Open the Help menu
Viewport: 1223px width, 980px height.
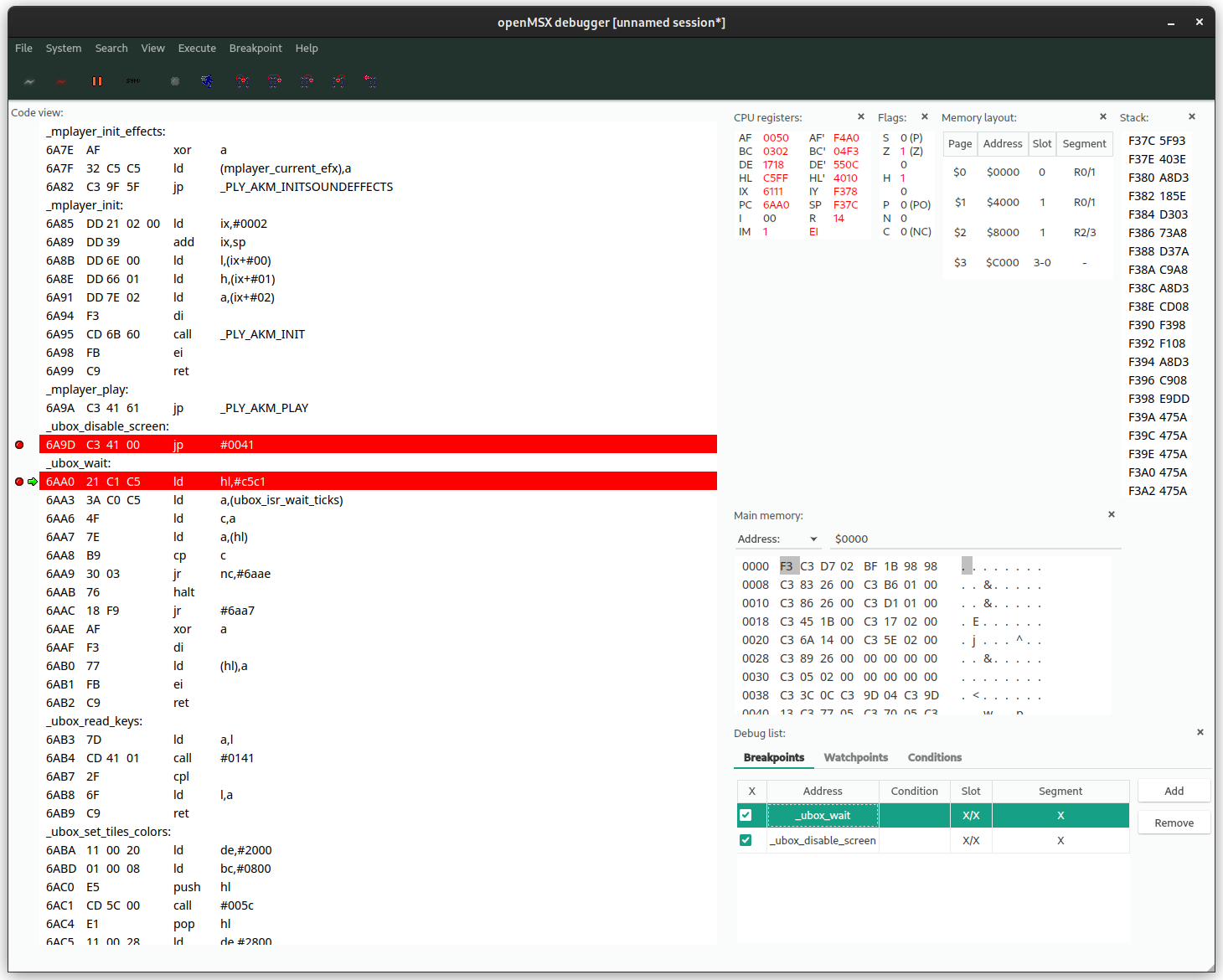click(x=307, y=48)
